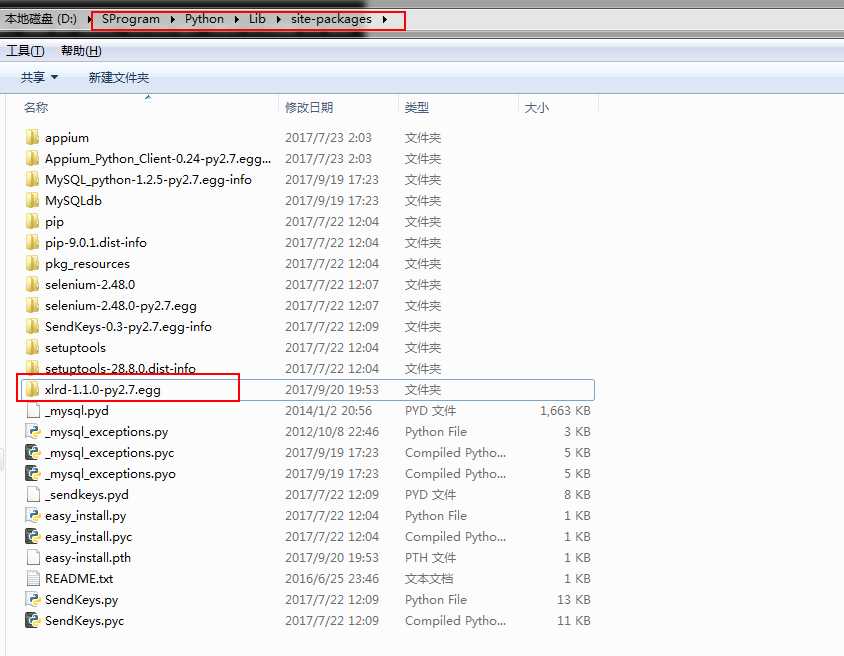The image size is (844, 656).
Task: Sort by the 修改日期 column header
Action: click(309, 108)
